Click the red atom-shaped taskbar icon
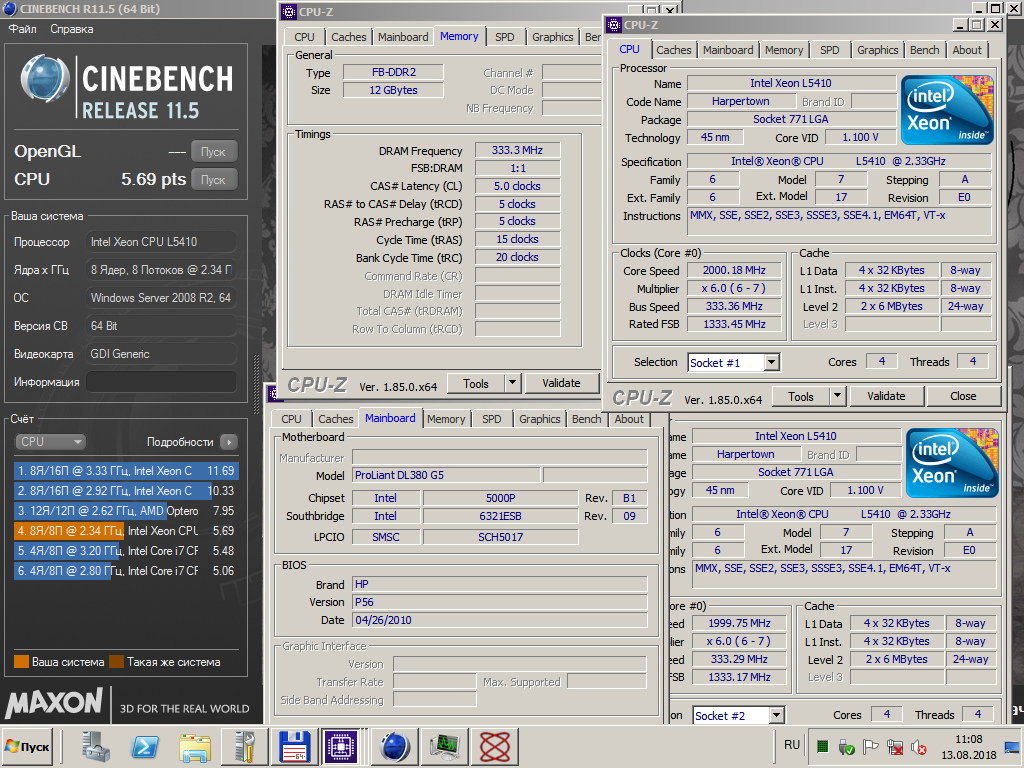 click(x=494, y=746)
